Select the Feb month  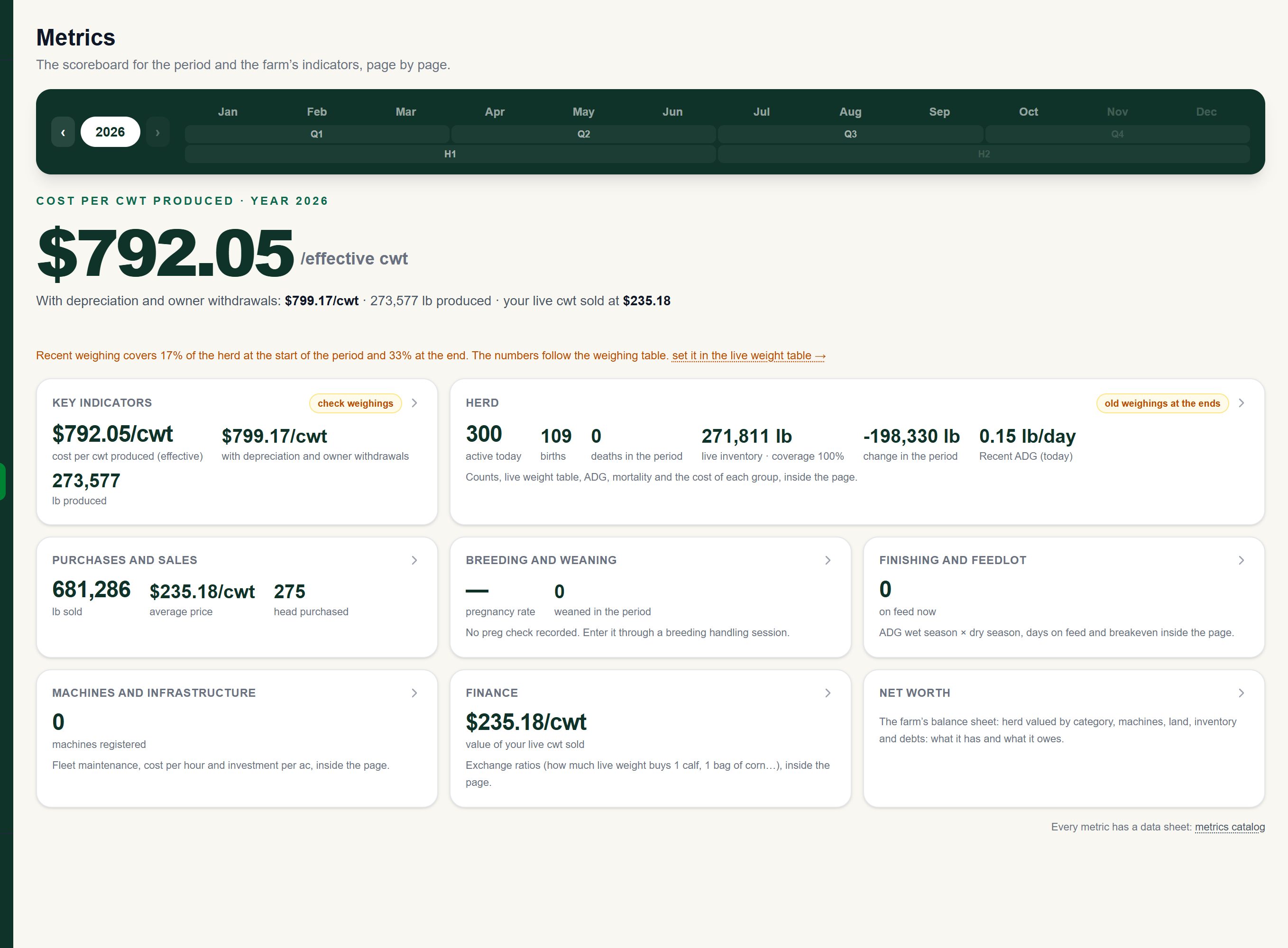(x=317, y=112)
